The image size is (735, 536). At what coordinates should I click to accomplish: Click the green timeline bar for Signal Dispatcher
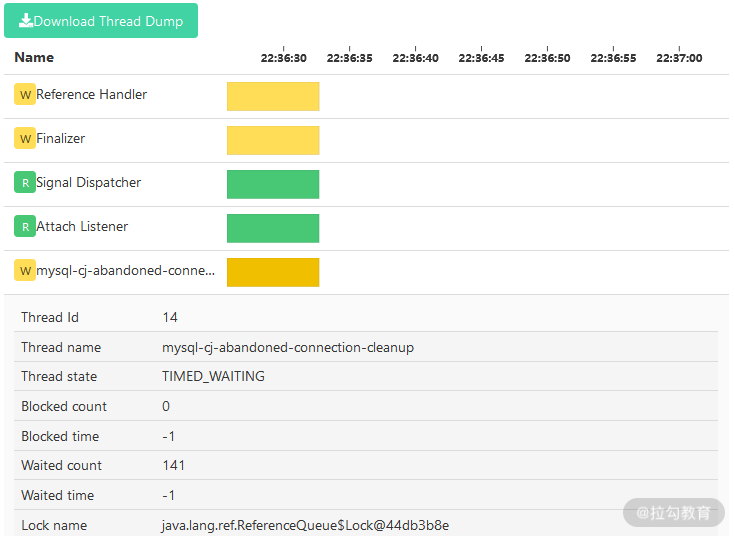click(x=273, y=184)
